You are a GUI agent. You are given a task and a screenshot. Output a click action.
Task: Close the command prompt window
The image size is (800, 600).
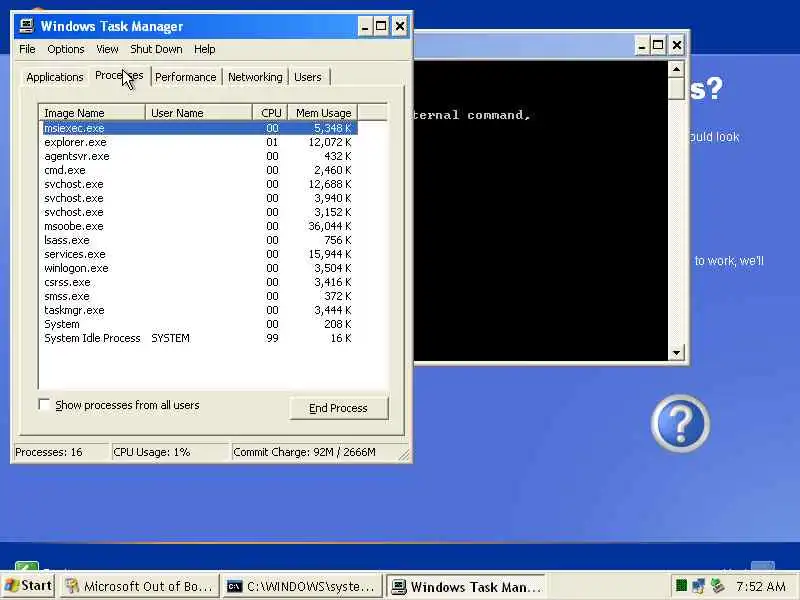[x=677, y=45]
